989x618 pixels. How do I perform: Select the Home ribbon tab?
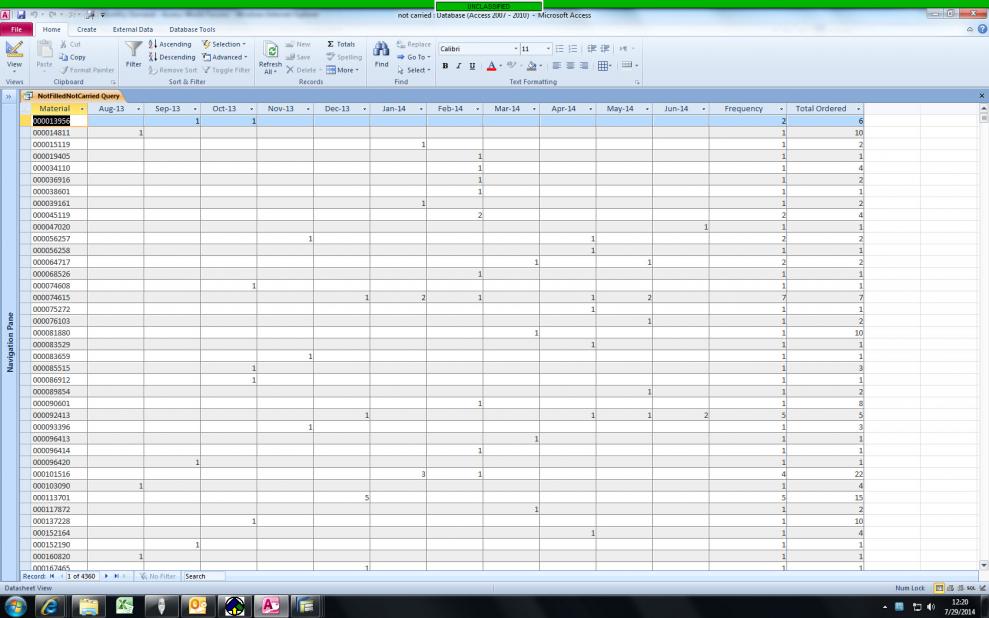[52, 29]
